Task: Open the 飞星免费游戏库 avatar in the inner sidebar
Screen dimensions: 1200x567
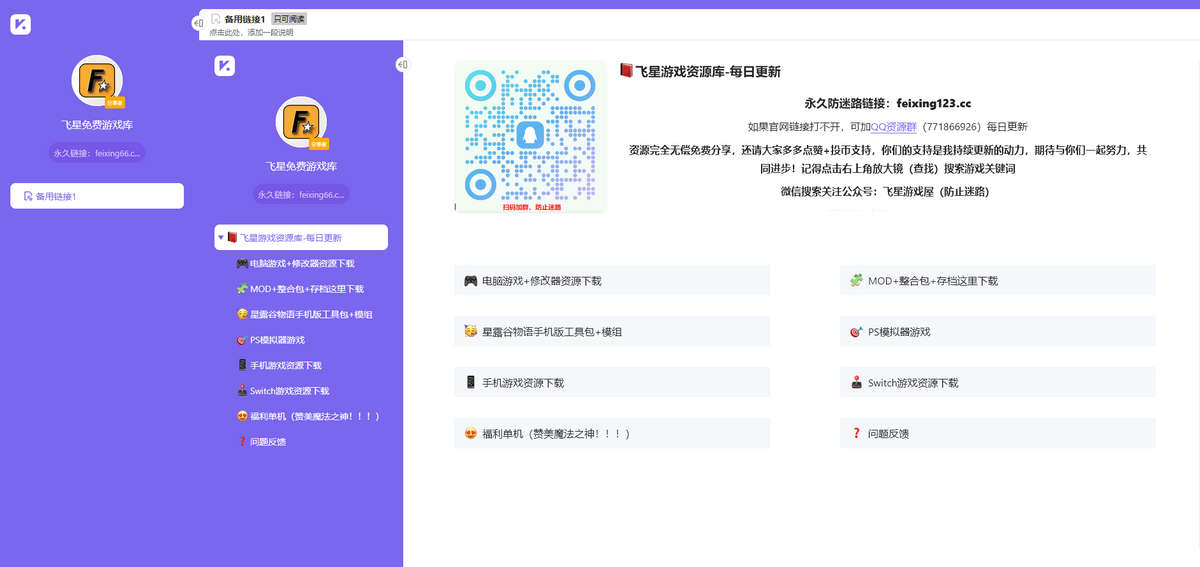Action: click(301, 122)
